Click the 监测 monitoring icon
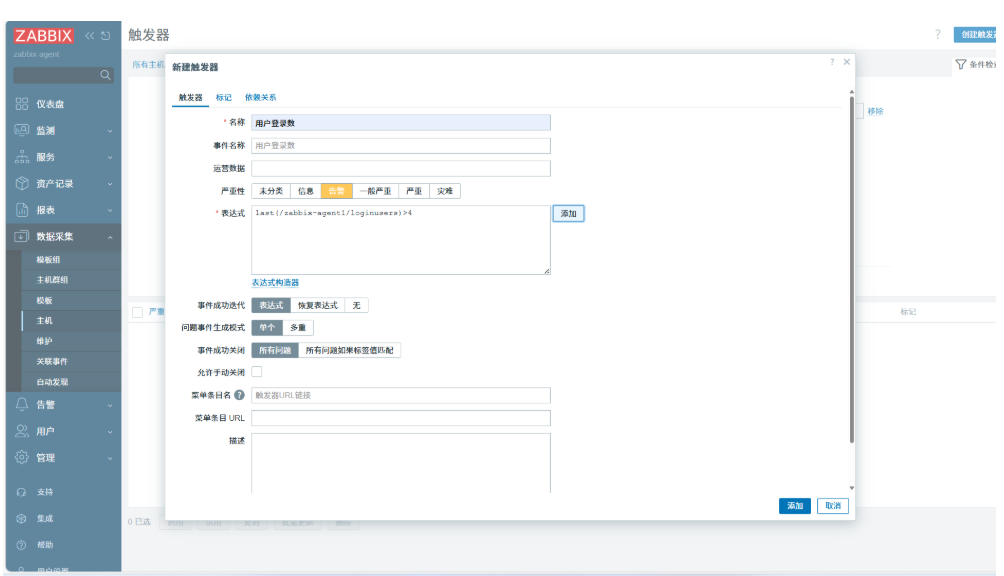This screenshot has height=576, width=1004. click(22, 130)
